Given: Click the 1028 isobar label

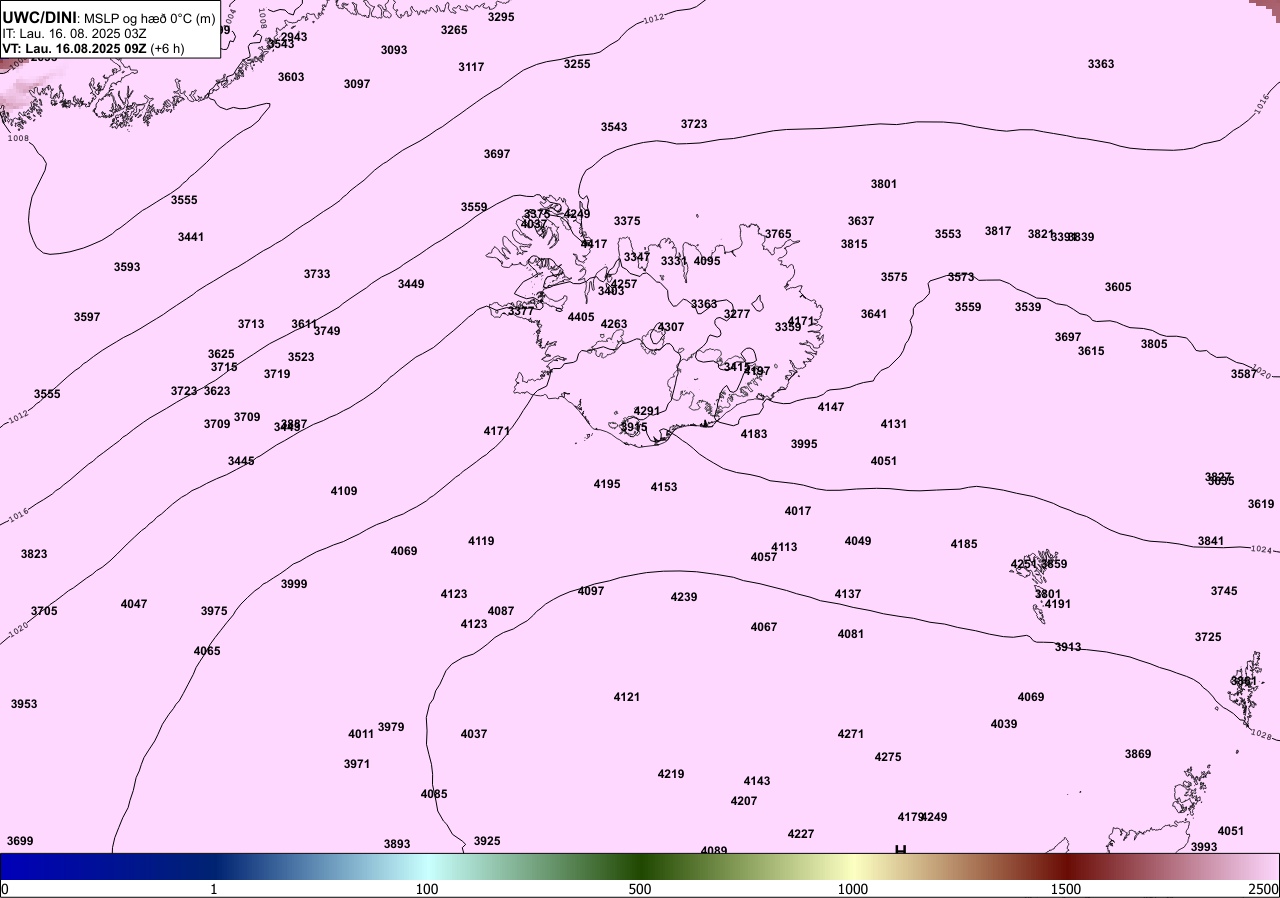Looking at the screenshot, I should 1261,735.
